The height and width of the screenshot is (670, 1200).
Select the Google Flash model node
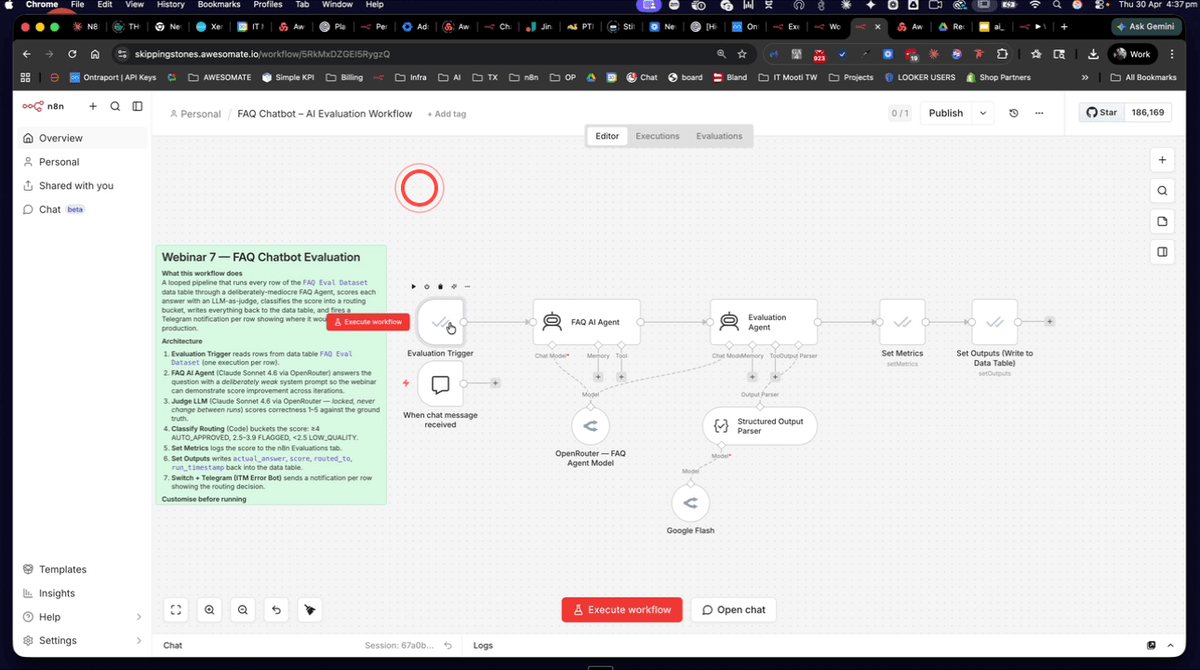coord(690,503)
